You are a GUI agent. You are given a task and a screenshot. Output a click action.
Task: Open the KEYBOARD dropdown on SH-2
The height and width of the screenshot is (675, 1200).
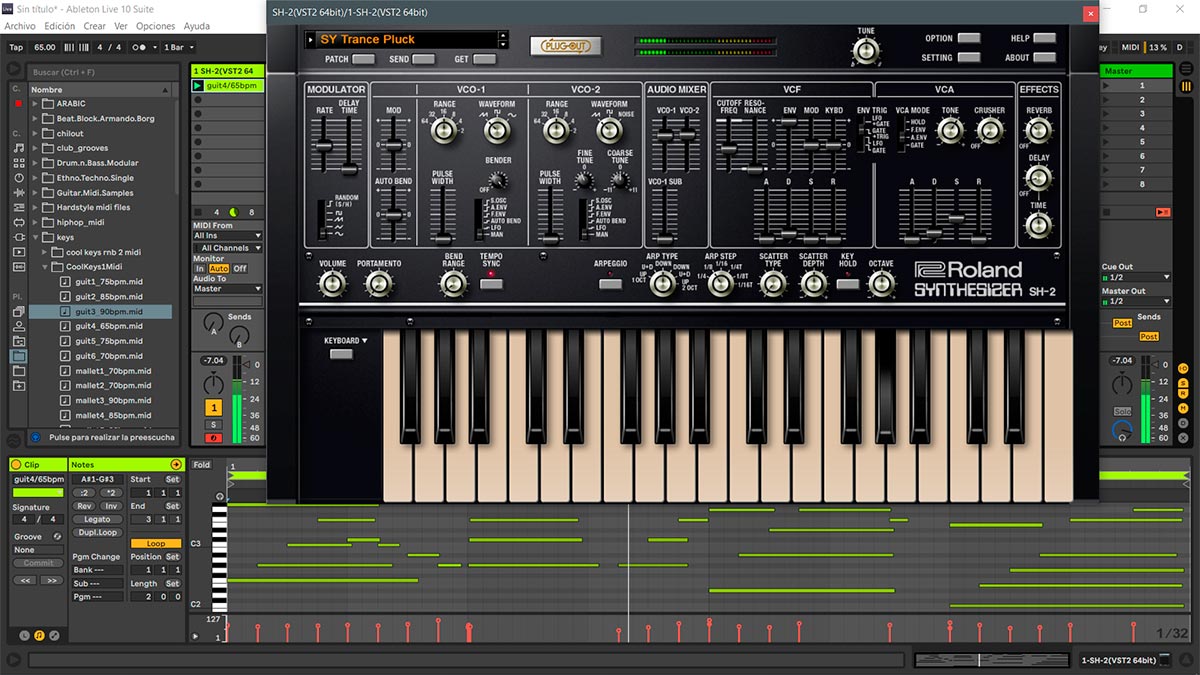[x=346, y=341]
